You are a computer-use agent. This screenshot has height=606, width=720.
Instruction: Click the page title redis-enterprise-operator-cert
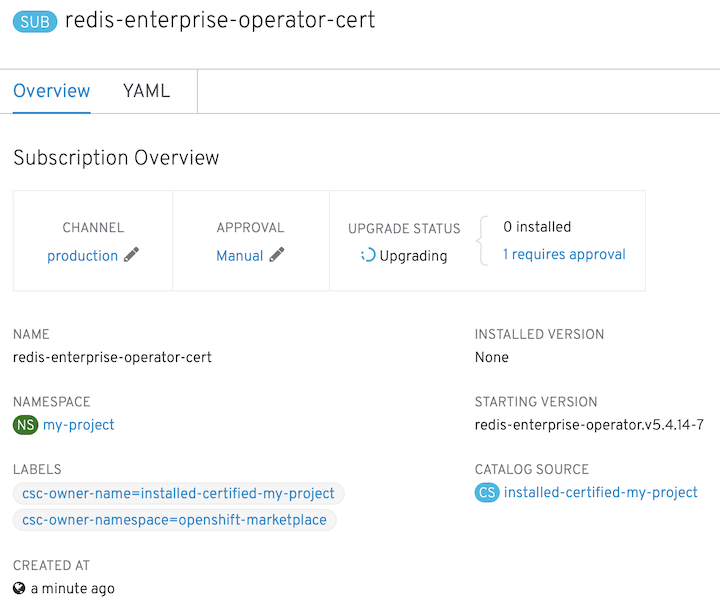[220, 21]
